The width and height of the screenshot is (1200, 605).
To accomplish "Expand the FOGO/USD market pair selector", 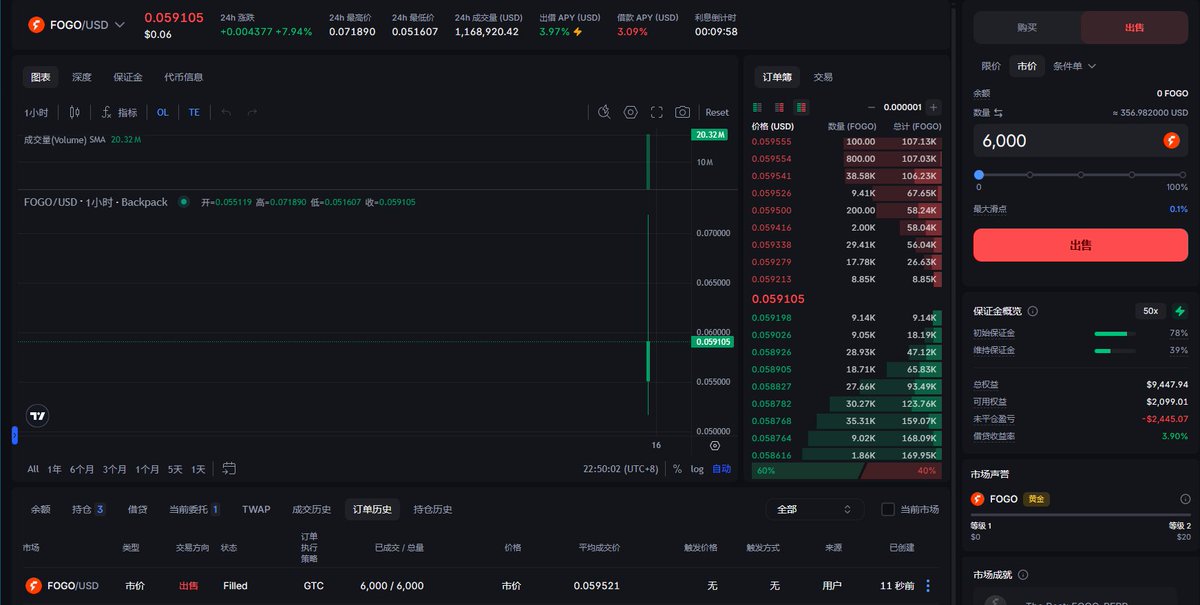I will point(120,24).
